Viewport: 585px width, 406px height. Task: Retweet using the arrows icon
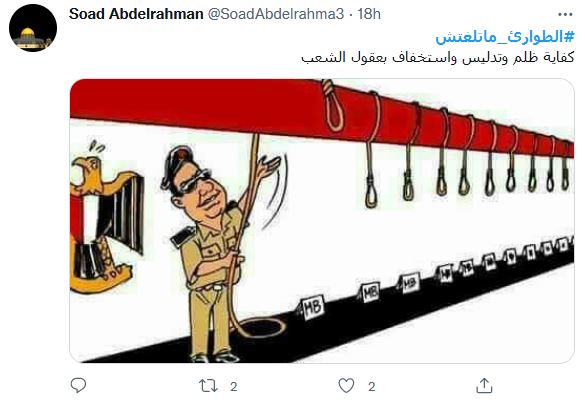pos(208,386)
